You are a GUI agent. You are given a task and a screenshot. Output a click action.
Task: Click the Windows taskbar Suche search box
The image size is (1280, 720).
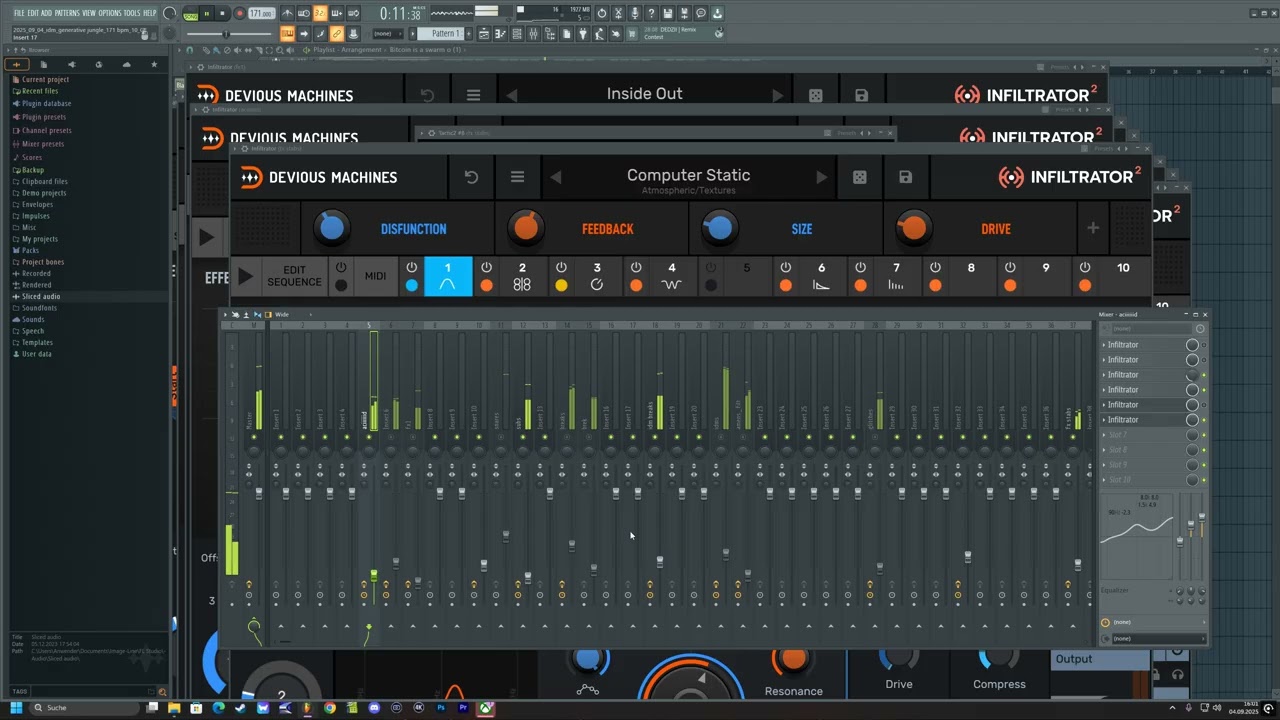pos(84,708)
